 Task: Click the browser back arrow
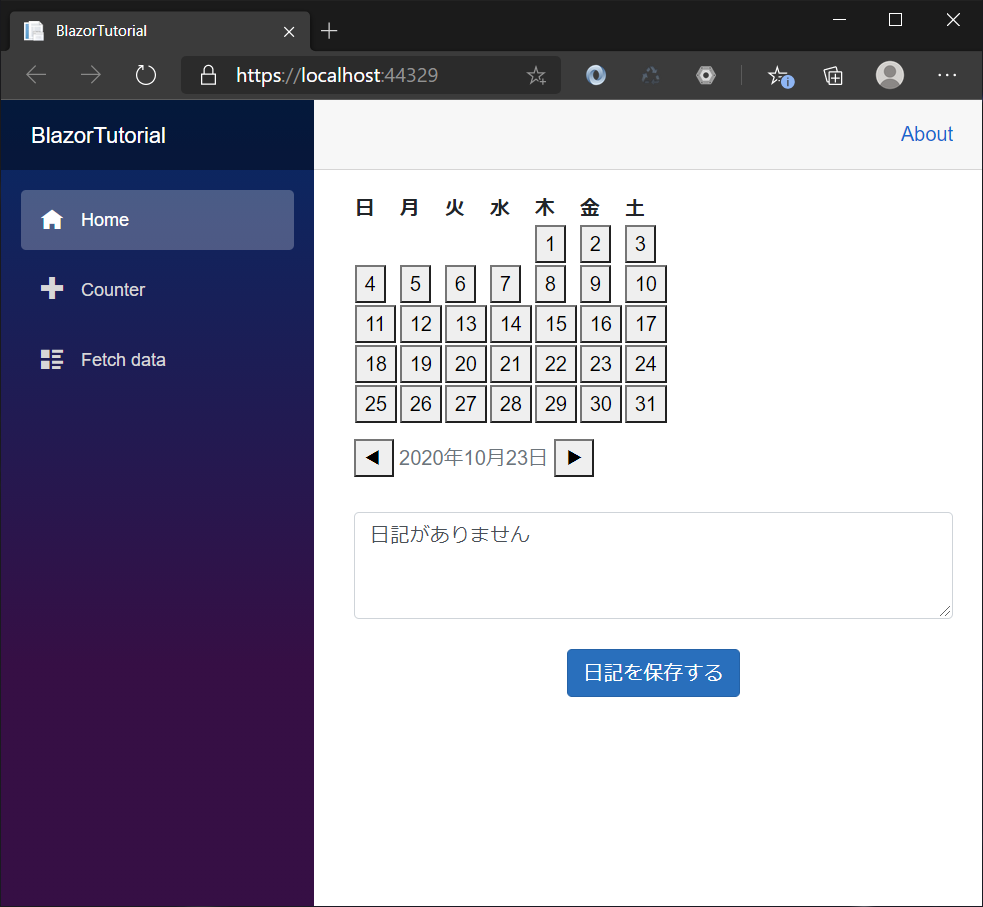click(36, 75)
